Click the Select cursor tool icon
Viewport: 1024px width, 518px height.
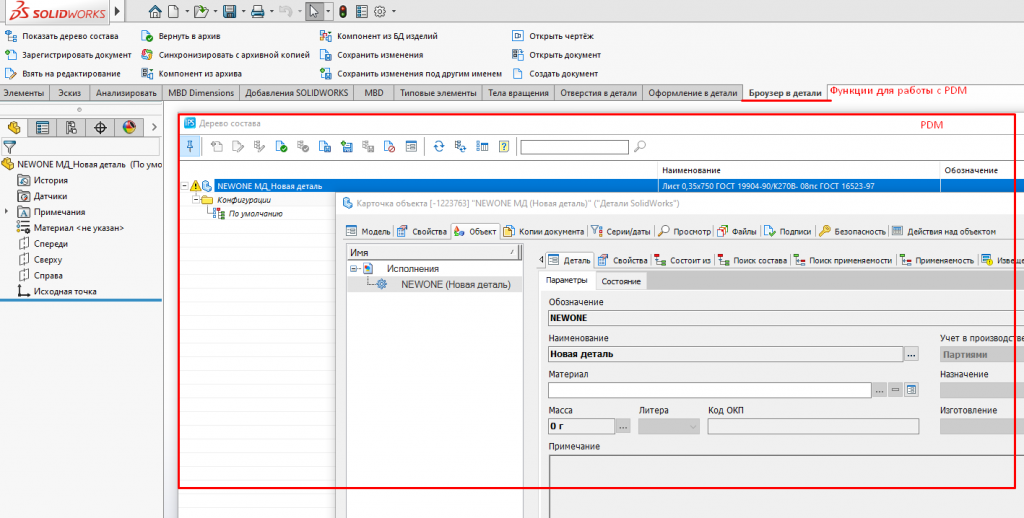pos(314,12)
